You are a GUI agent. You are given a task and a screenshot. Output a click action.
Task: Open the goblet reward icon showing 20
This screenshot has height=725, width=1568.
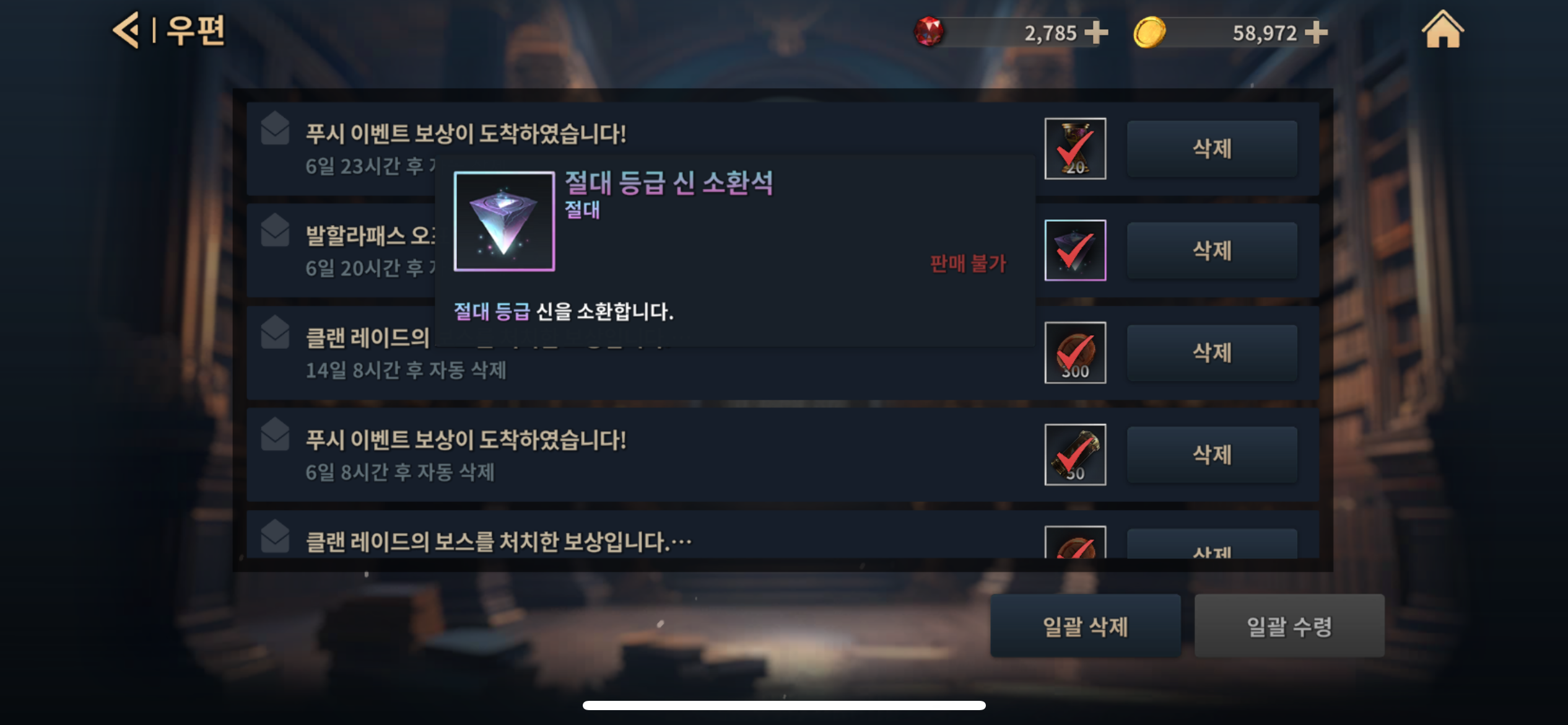1075,149
